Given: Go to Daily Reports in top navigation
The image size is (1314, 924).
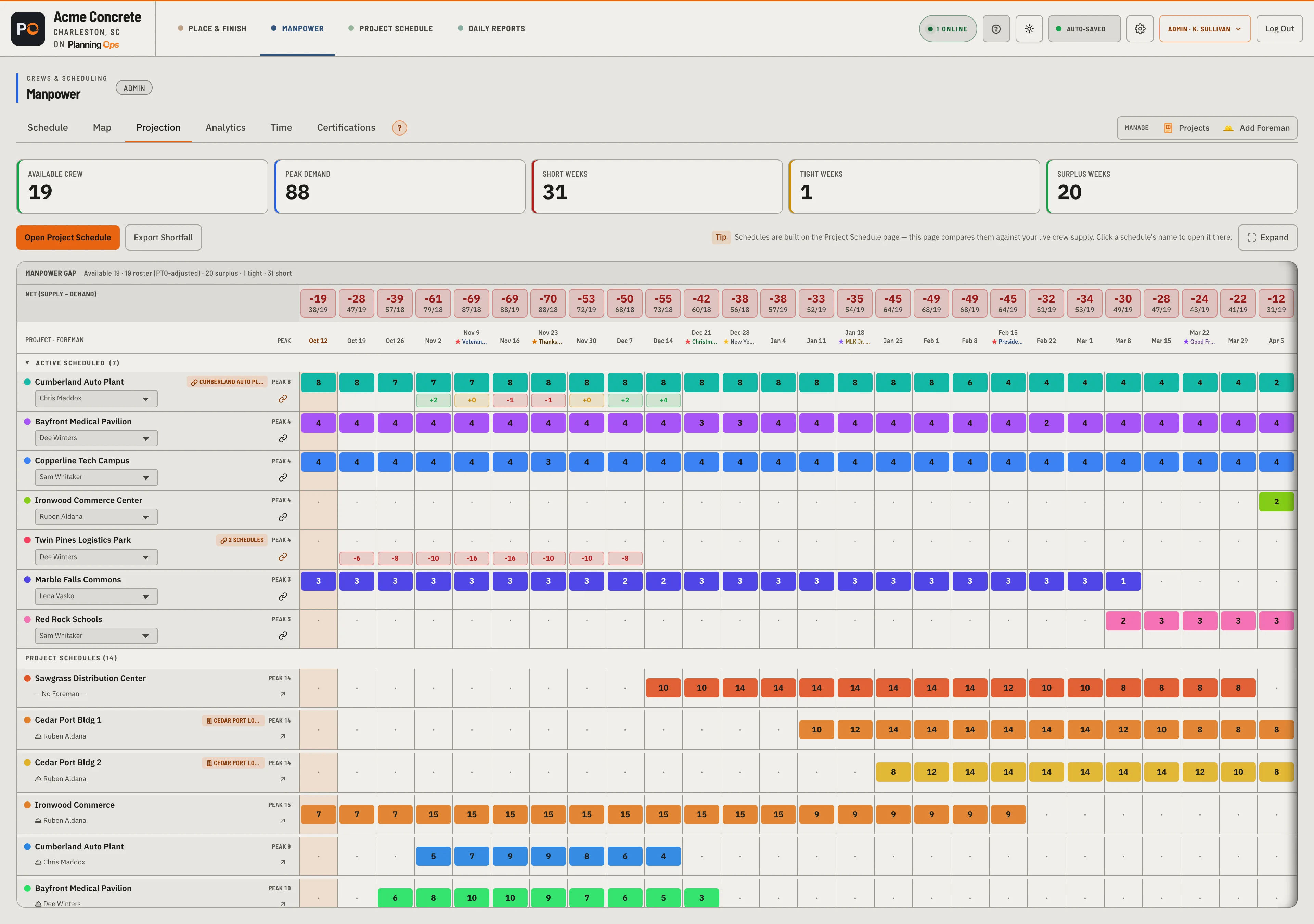Looking at the screenshot, I should [x=491, y=29].
